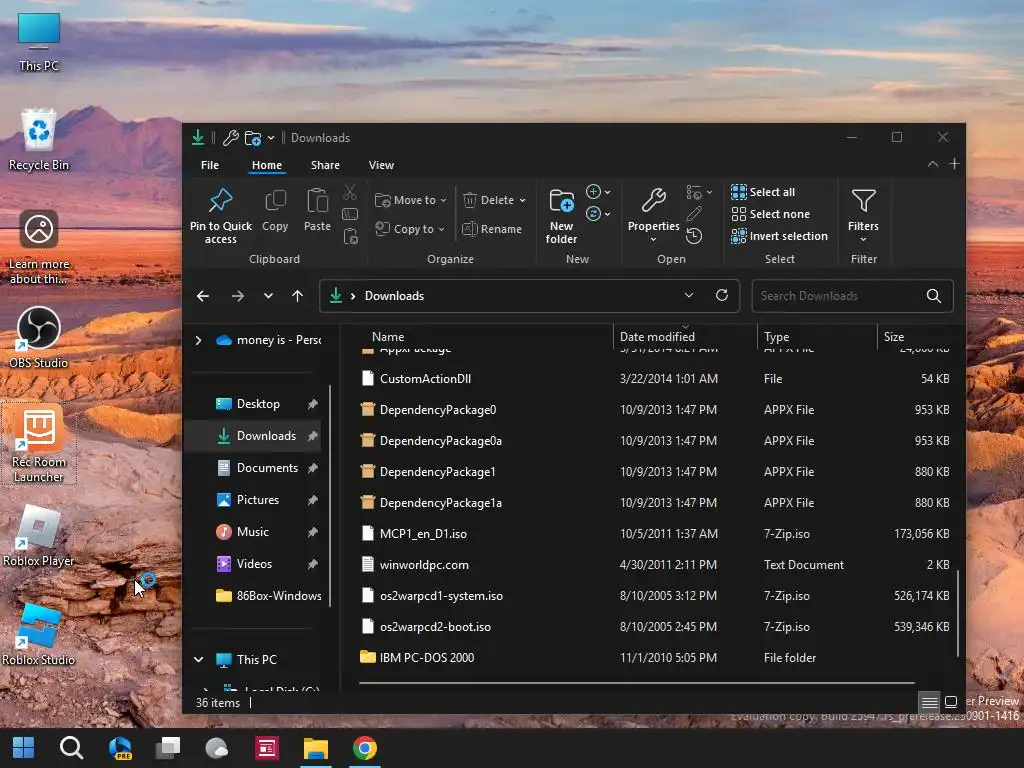The height and width of the screenshot is (768, 1024).
Task: Click the Copy path icon
Action: tap(350, 214)
